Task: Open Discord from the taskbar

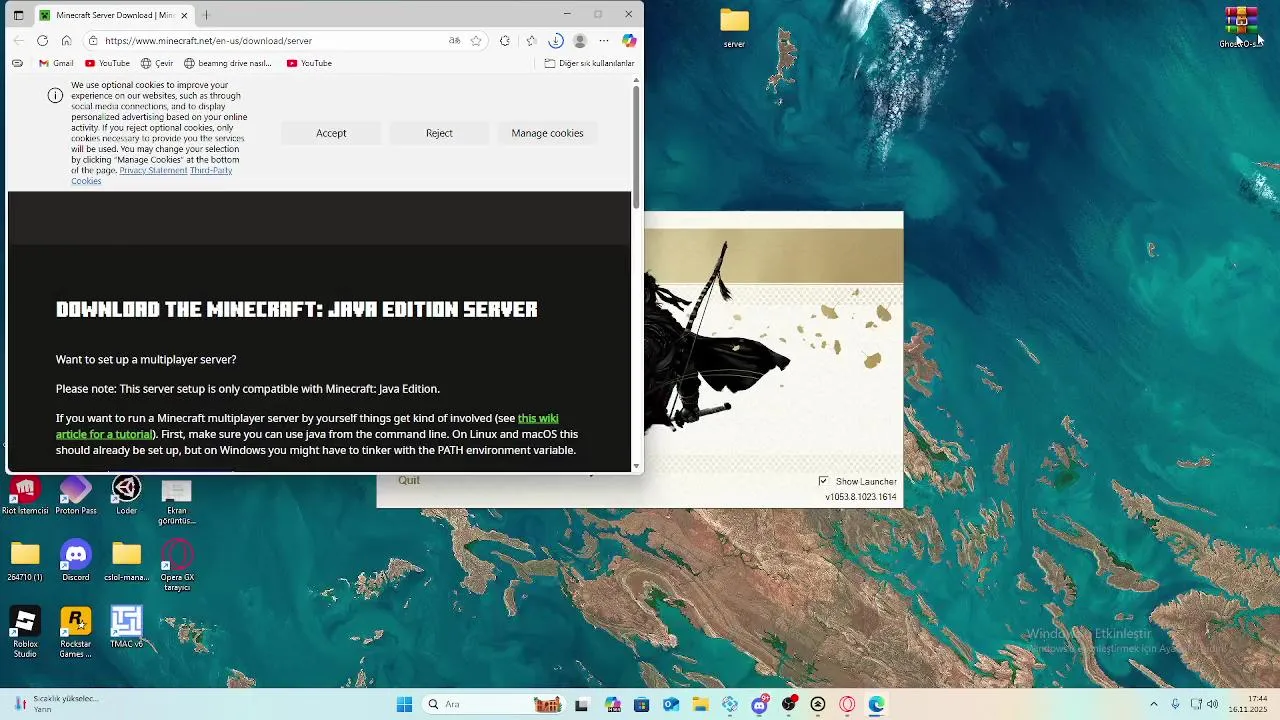Action: click(760, 704)
